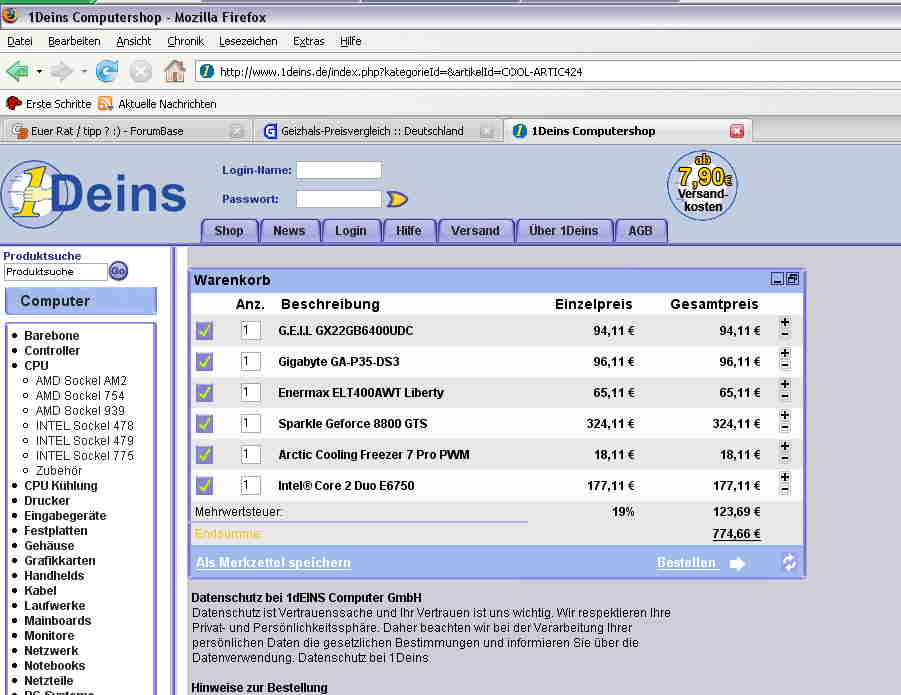Uncheck the Enermax ELT400AWT Liberty item
Screen dimensions: 901x695
point(204,392)
